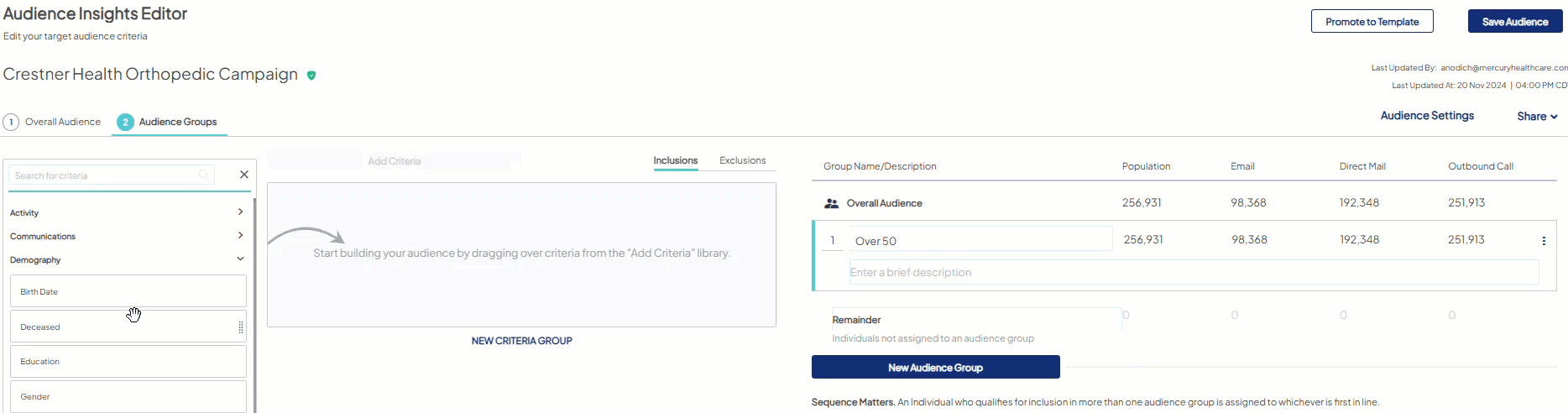Click the NEW CRITERIA GROUP link
Viewport: 1568px width, 413px height.
pyautogui.click(x=521, y=341)
